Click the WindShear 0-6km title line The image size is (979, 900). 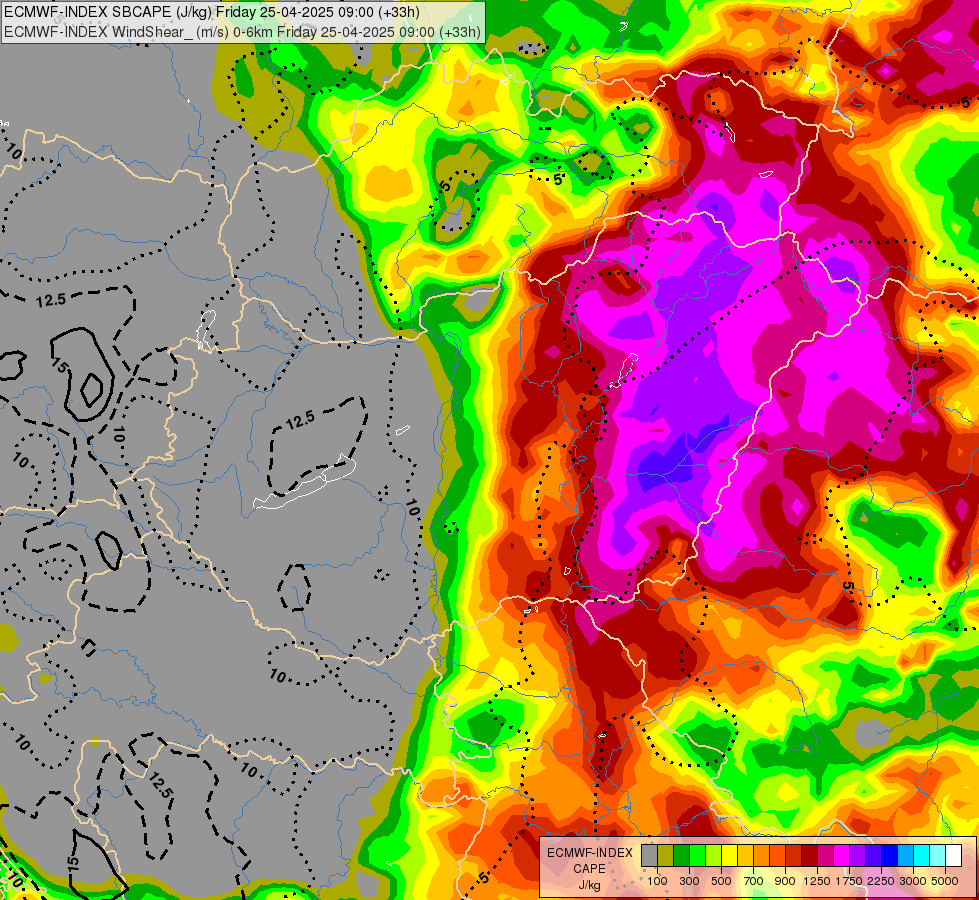(x=242, y=32)
